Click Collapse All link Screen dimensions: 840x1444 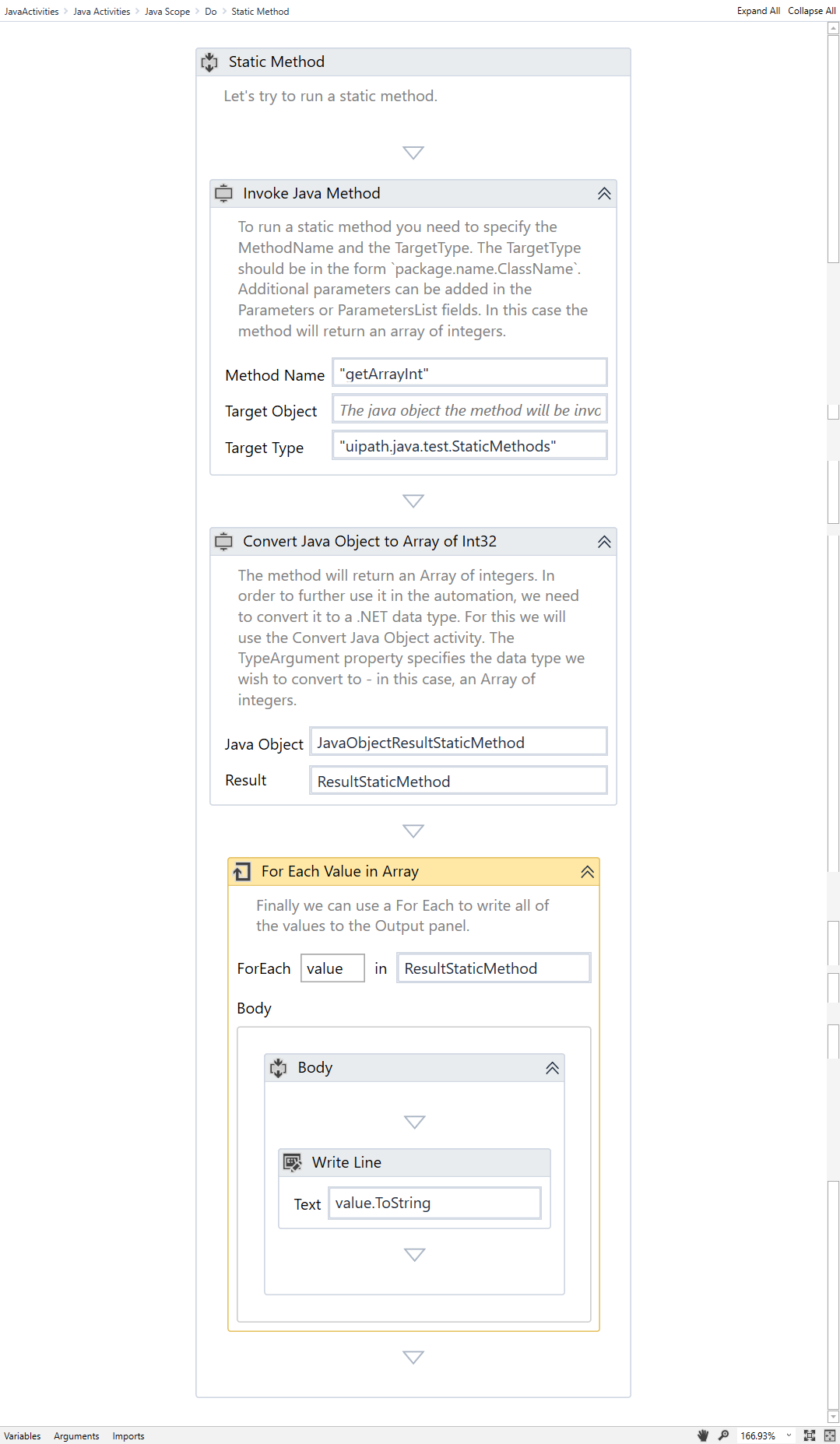click(811, 11)
